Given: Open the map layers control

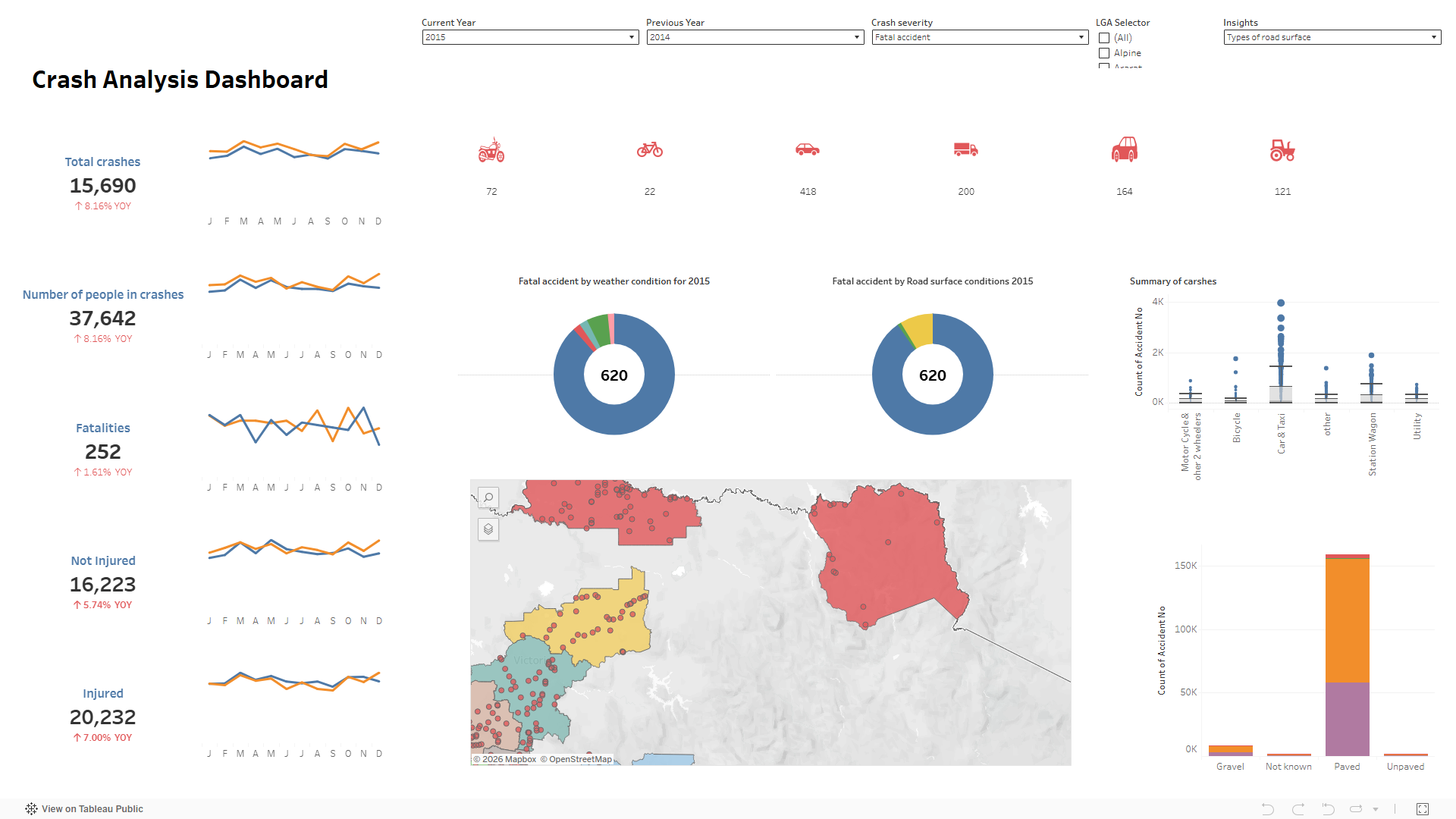Looking at the screenshot, I should pos(488,529).
